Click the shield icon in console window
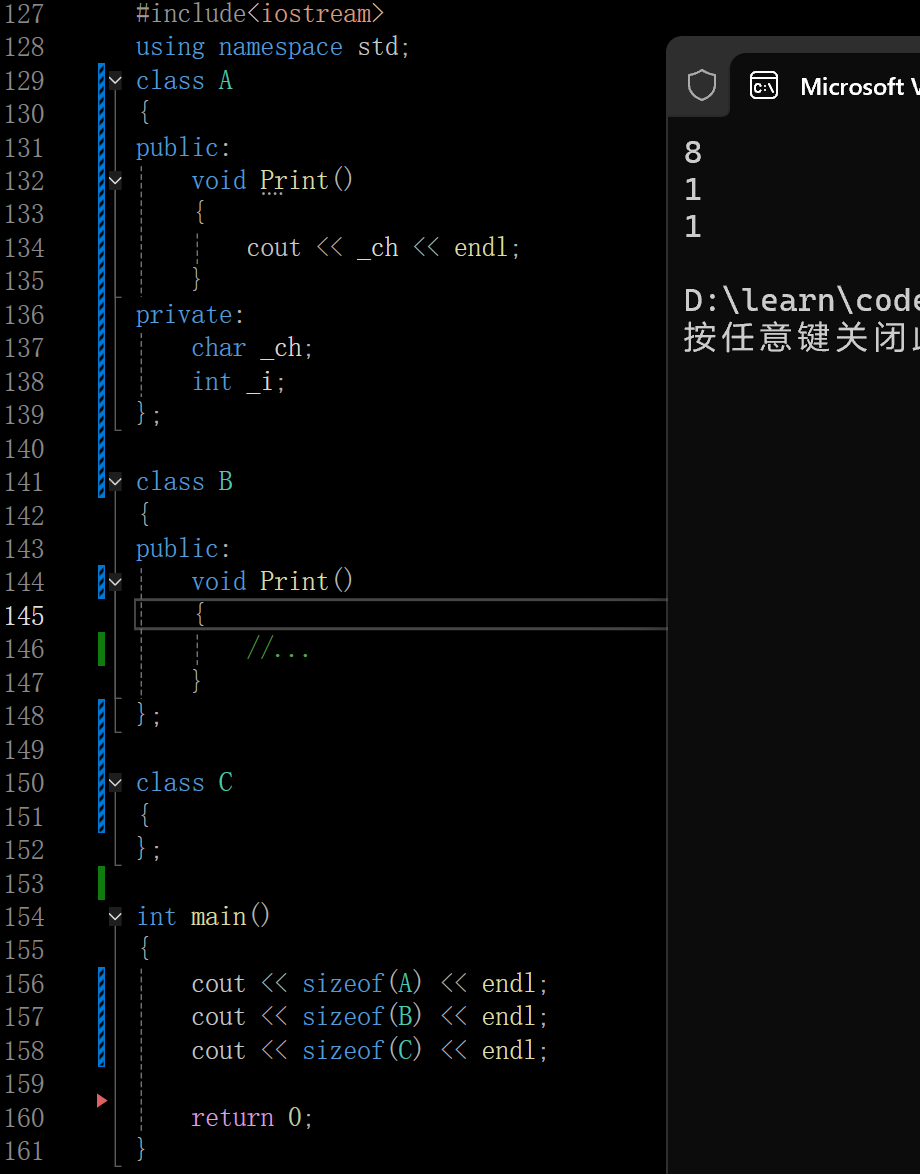The image size is (920, 1174). pyautogui.click(x=701, y=85)
